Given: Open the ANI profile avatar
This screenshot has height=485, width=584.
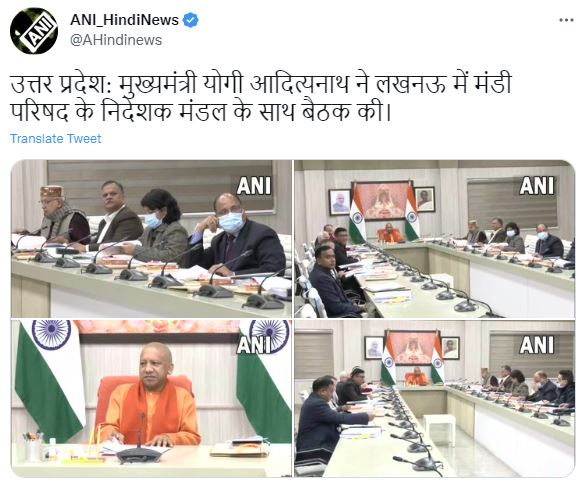Looking at the screenshot, I should coord(34,30).
